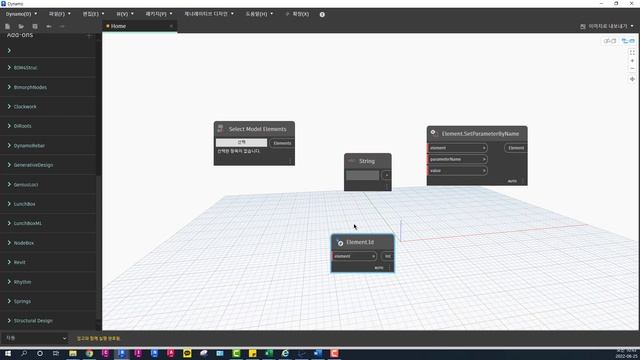This screenshot has height=360, width=640.
Task: Click the 선택 button in Select Model Elements
Action: [241, 142]
